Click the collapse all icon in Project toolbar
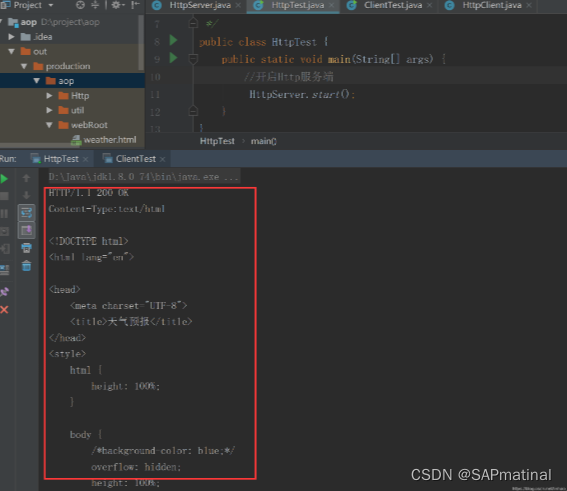The width and height of the screenshot is (567, 491). tap(95, 5)
